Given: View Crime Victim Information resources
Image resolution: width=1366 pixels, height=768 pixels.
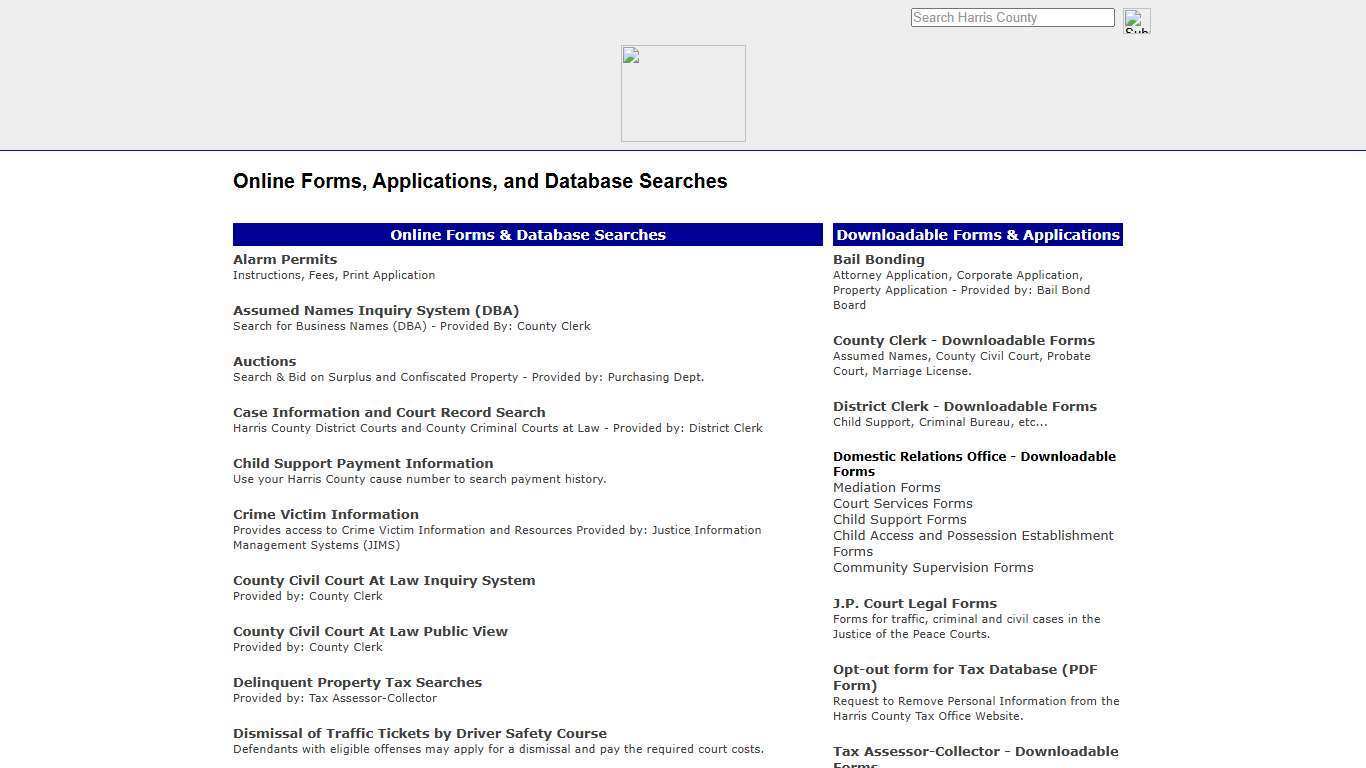Looking at the screenshot, I should pyautogui.click(x=325, y=514).
